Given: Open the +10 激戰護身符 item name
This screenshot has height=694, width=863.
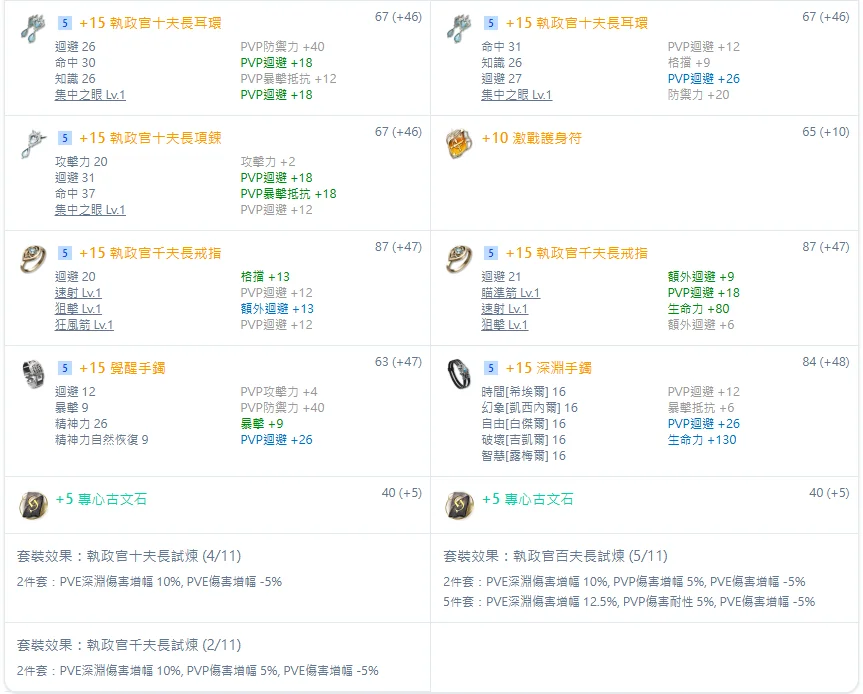Looking at the screenshot, I should pos(531,138).
